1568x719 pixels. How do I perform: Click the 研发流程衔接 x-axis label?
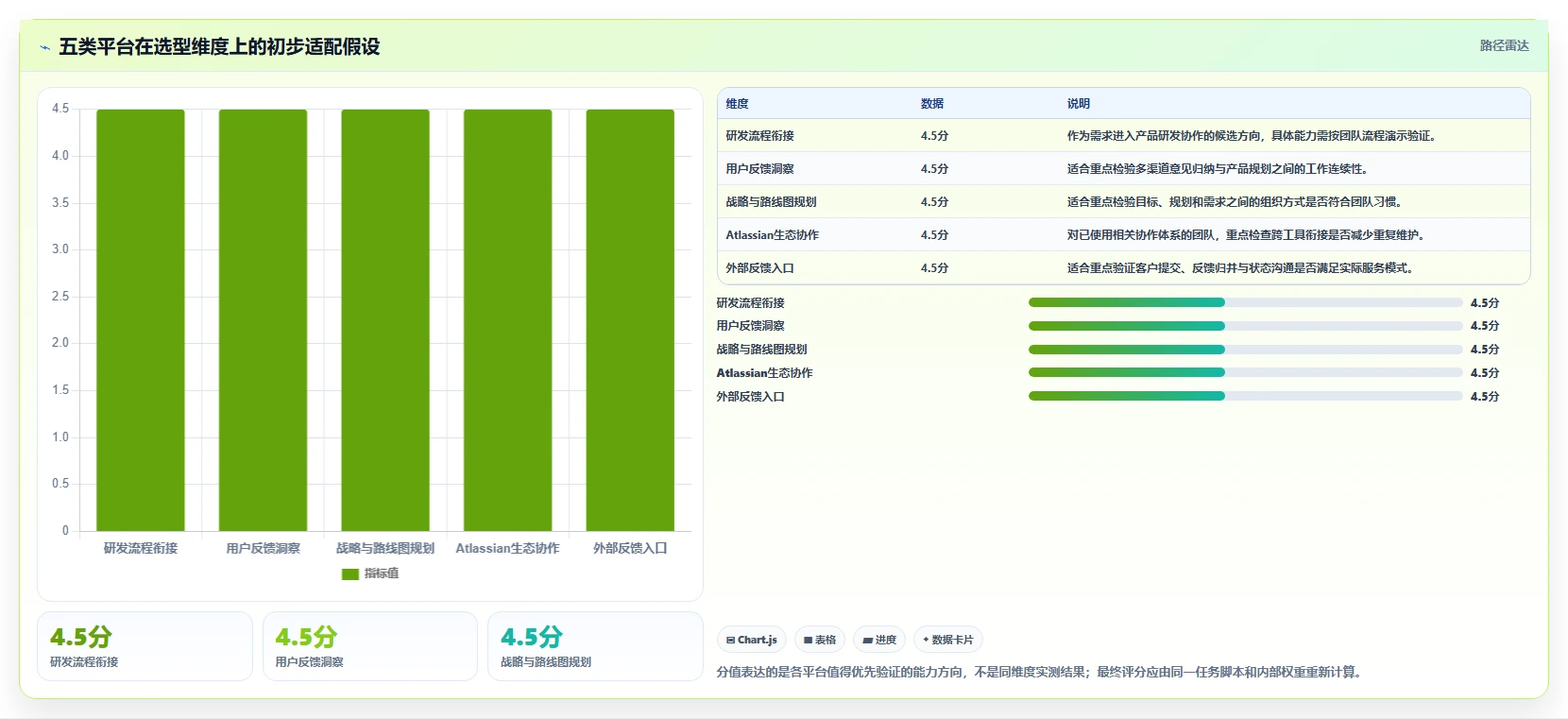(141, 548)
